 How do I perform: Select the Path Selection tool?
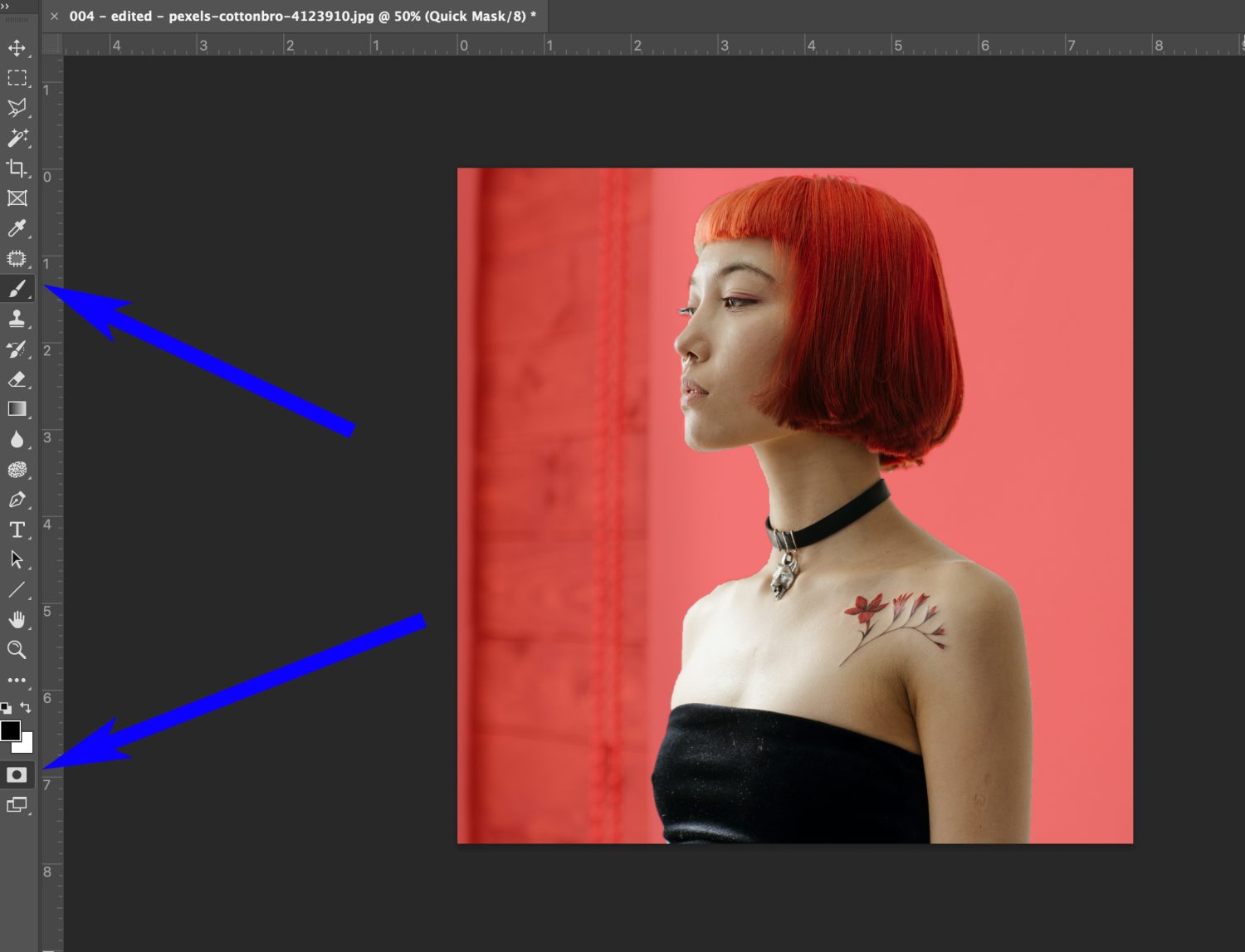[17, 559]
